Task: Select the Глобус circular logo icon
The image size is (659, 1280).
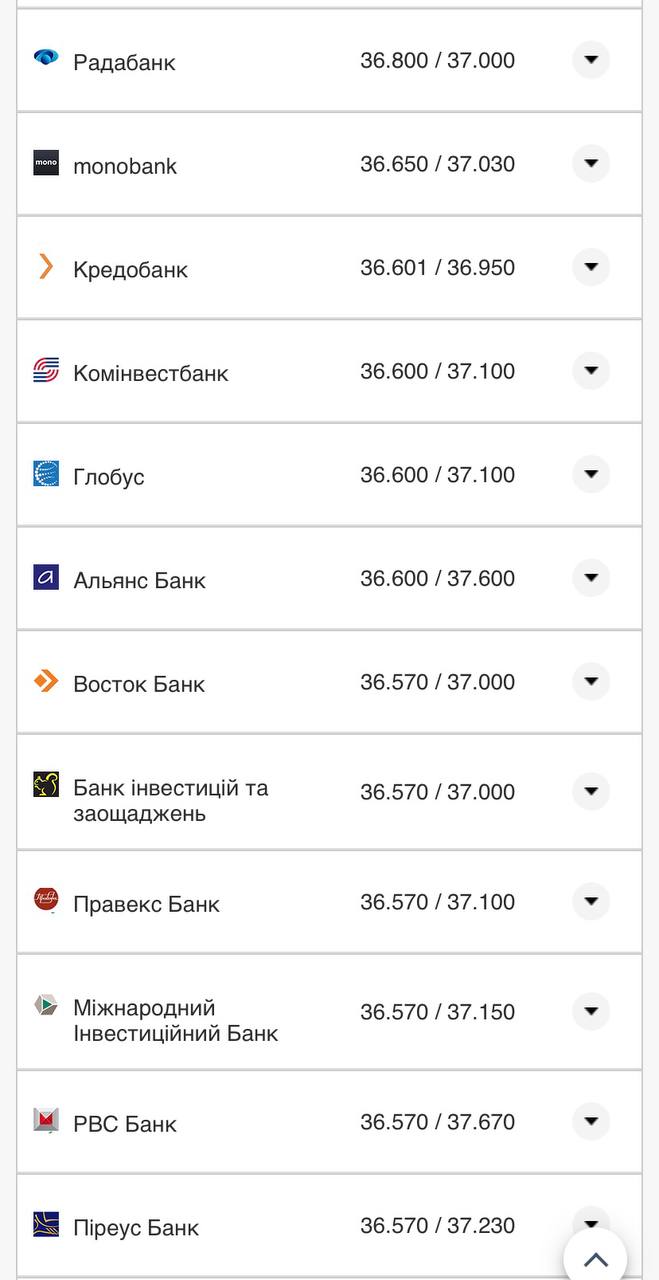Action: (x=44, y=475)
